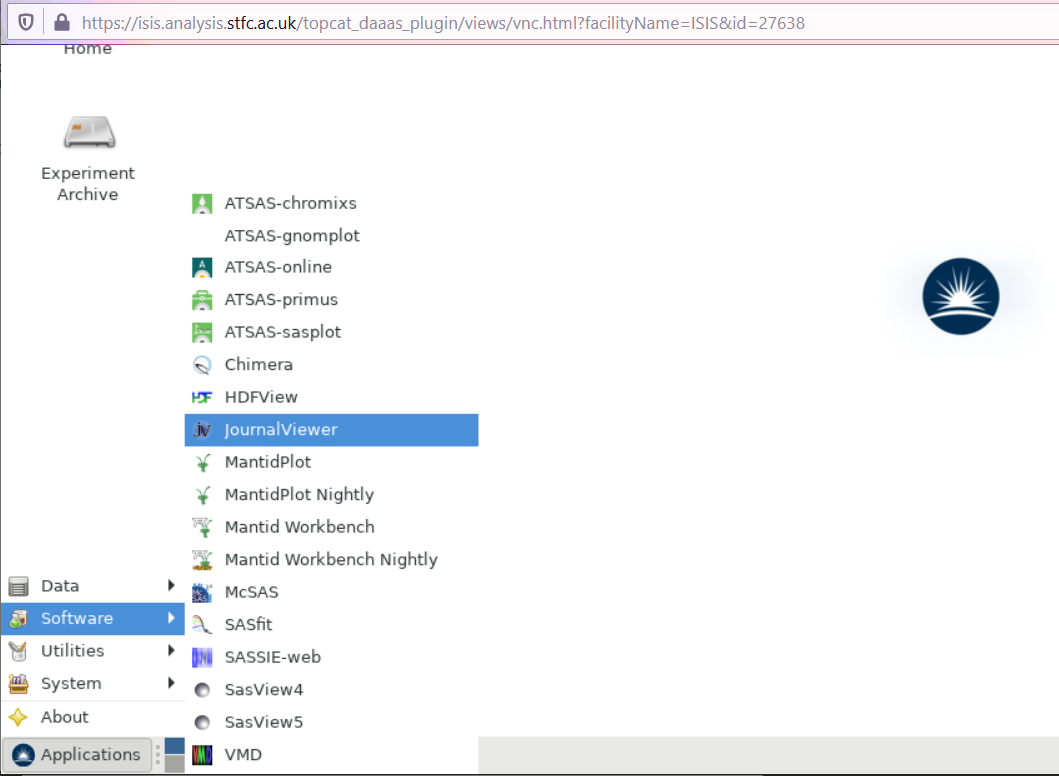The height and width of the screenshot is (776, 1059).
Task: Select the Software menu category
Action: [77, 619]
